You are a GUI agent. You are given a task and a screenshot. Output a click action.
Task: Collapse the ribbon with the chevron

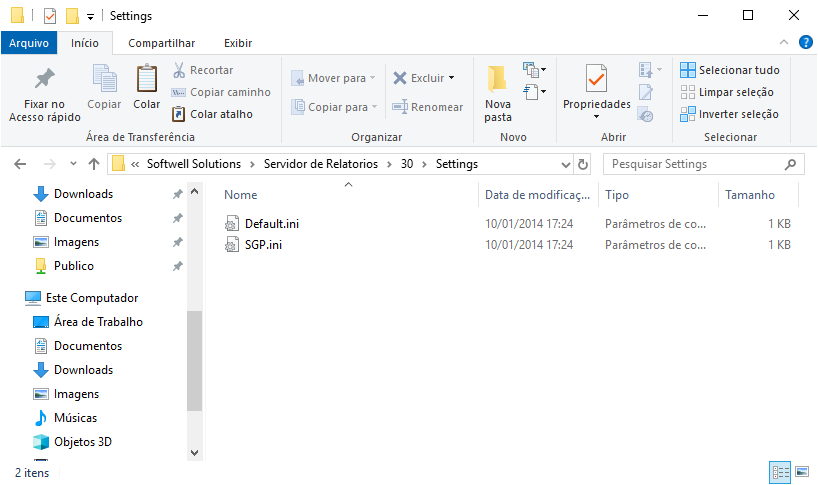[x=784, y=42]
